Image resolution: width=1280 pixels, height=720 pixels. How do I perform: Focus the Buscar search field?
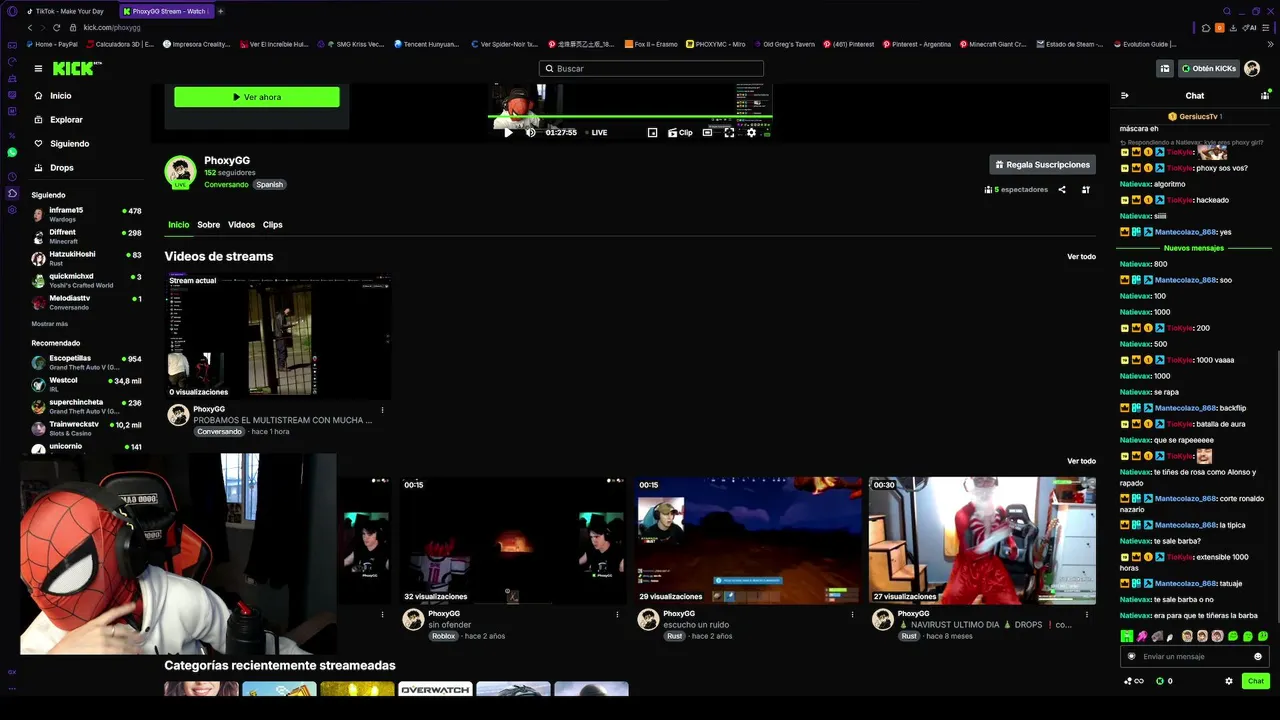pyautogui.click(x=651, y=69)
